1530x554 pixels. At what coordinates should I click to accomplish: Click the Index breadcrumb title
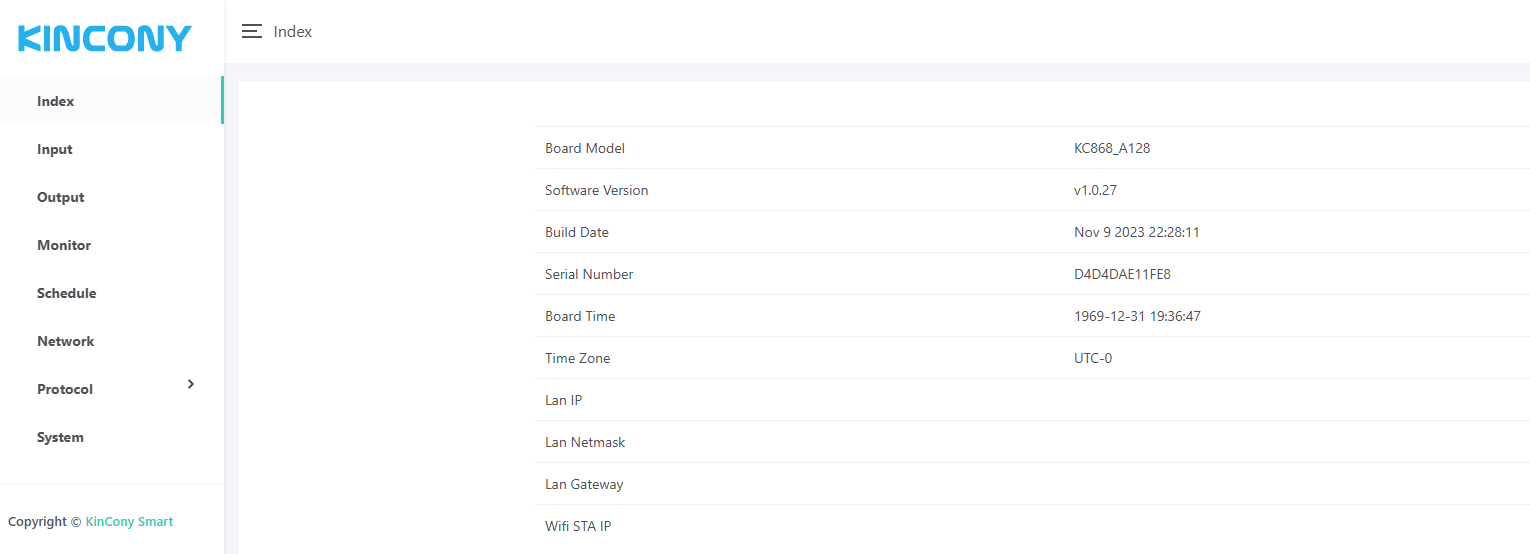(293, 32)
